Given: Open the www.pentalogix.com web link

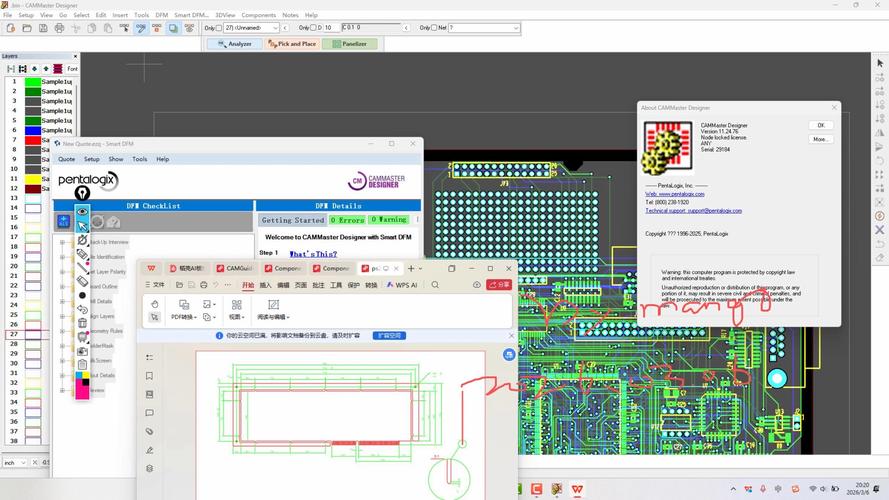Looking at the screenshot, I should (675, 194).
